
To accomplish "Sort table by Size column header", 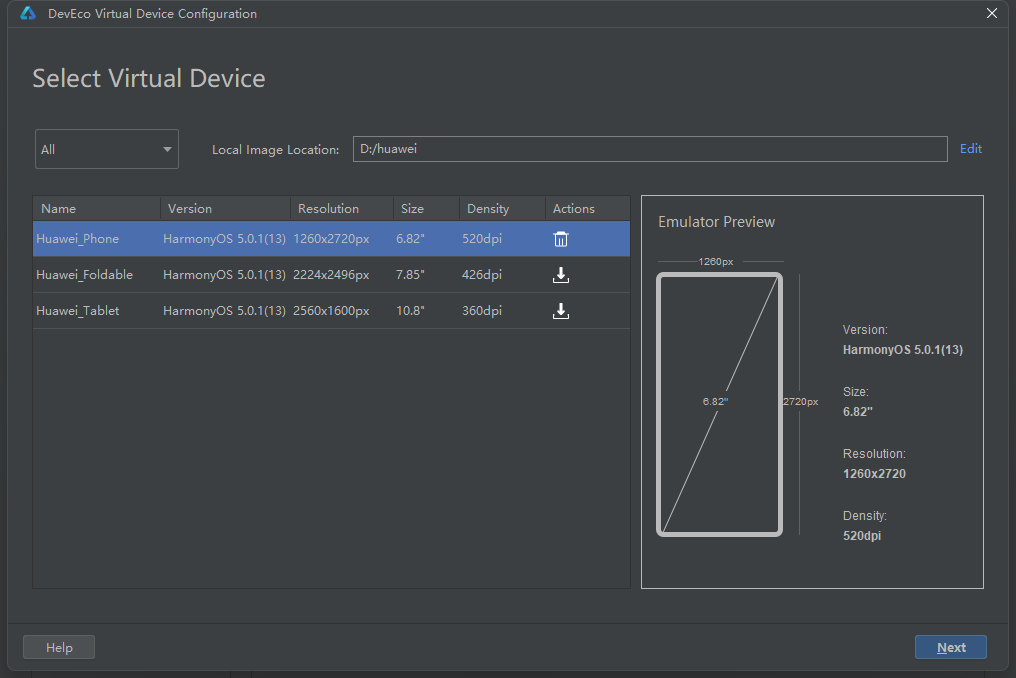I will pyautogui.click(x=426, y=209).
